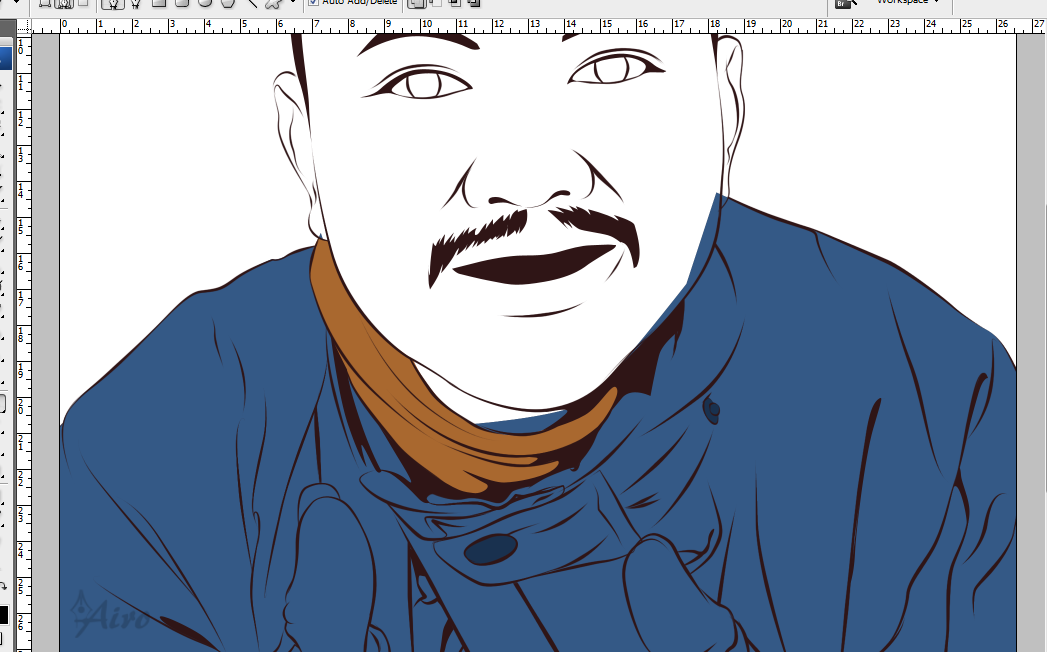Image resolution: width=1047 pixels, height=652 pixels.
Task: Enable Paths drawing mode in options bar
Action: 65,3
